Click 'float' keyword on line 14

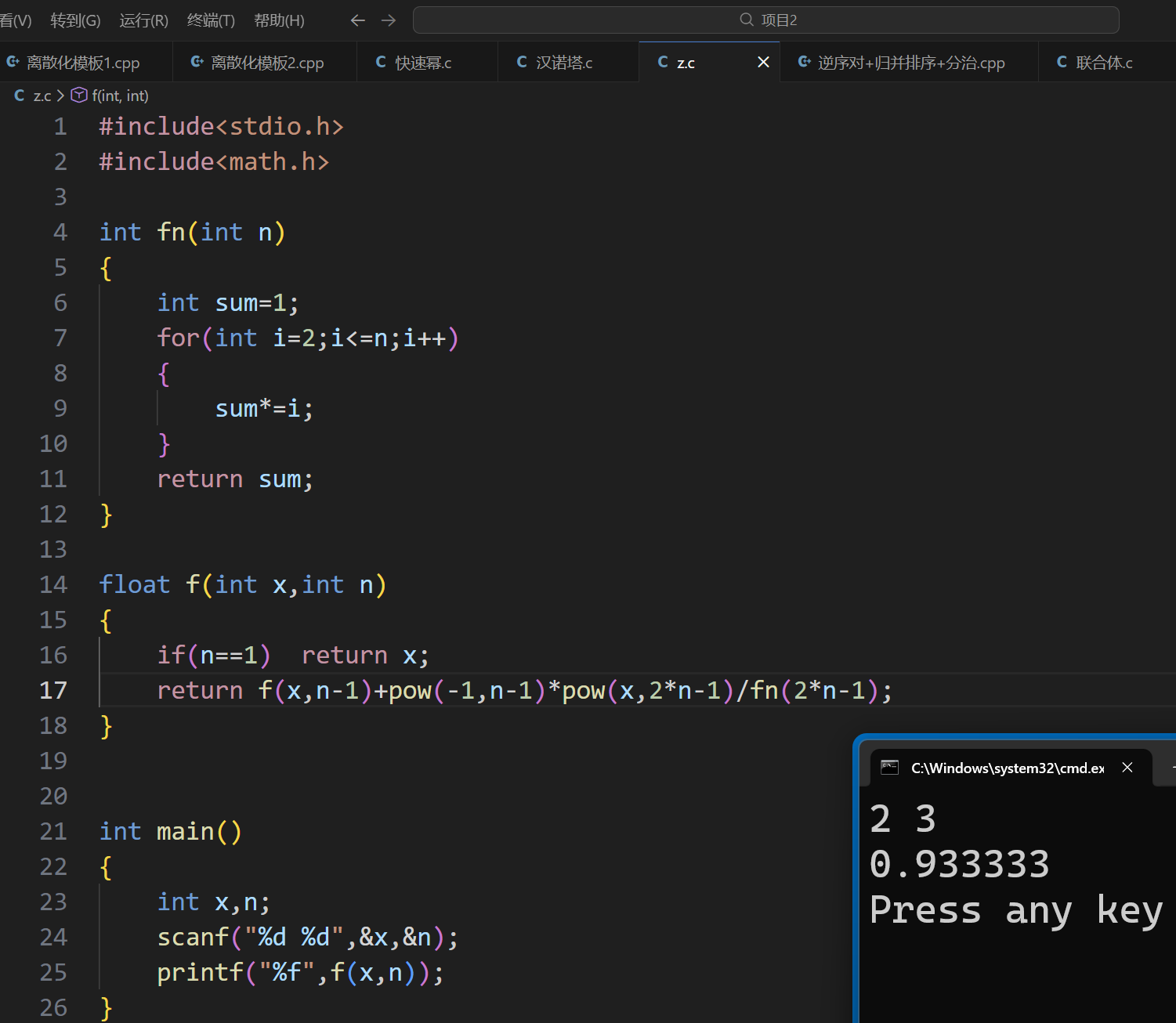135,584
